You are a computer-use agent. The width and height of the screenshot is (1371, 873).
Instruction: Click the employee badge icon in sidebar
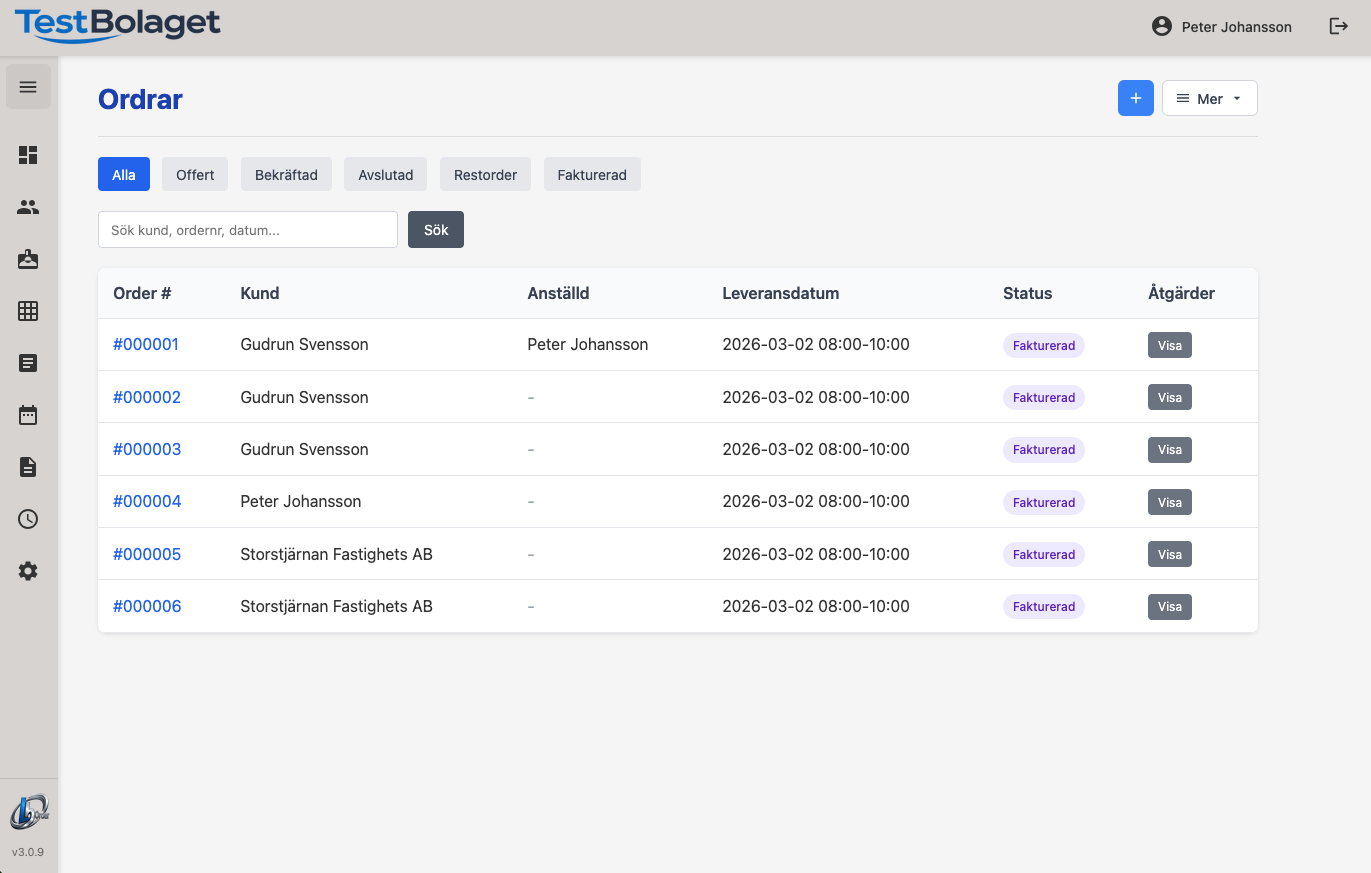click(28, 259)
